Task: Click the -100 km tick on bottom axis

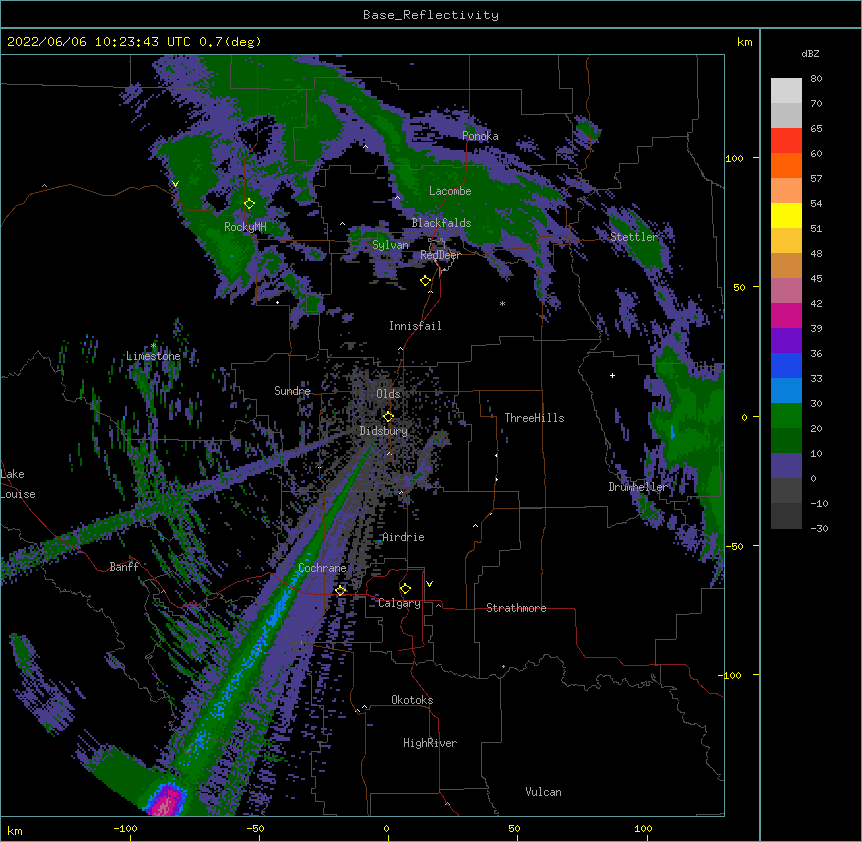Action: (x=125, y=828)
